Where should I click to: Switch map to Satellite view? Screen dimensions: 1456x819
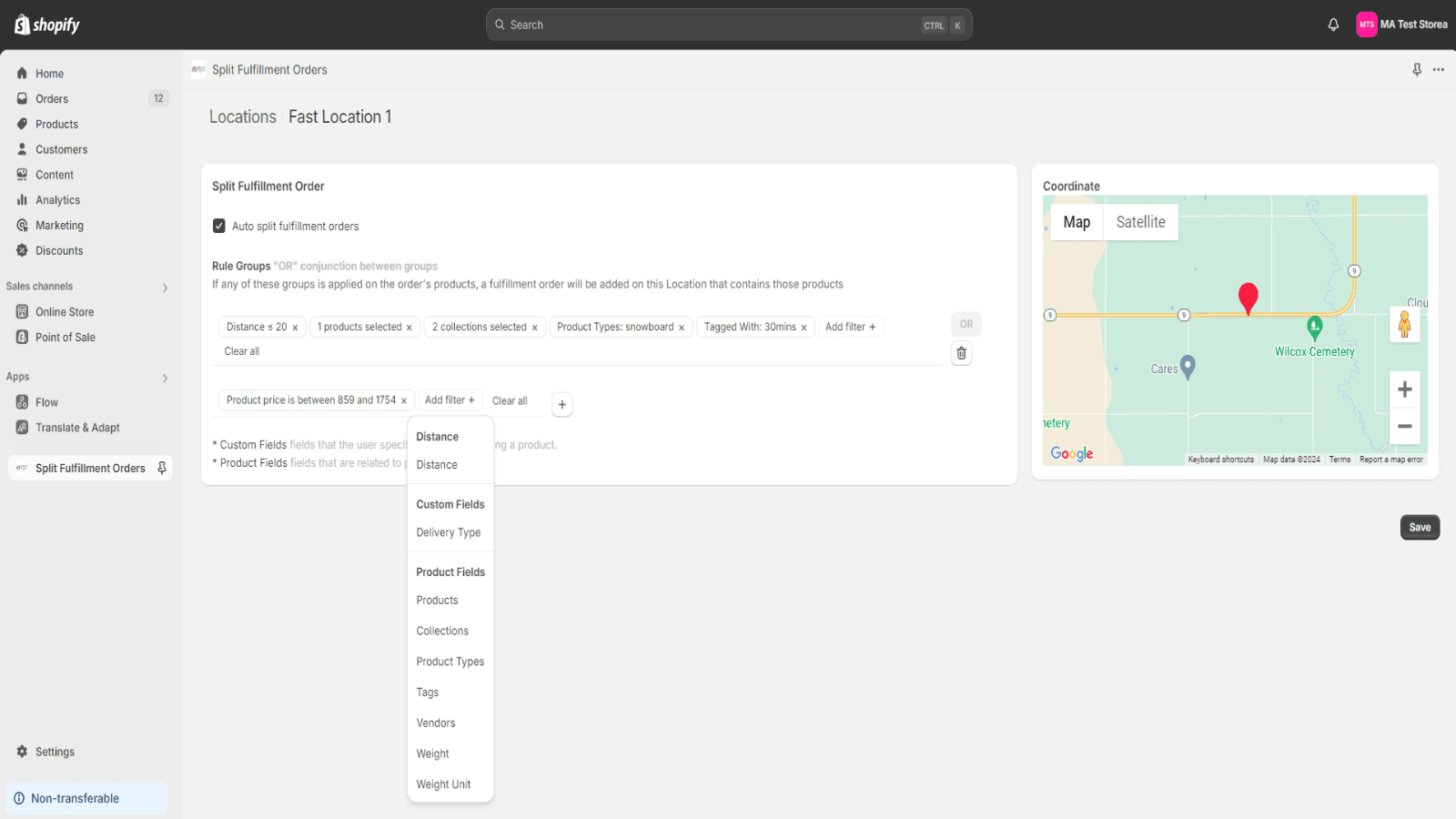pyautogui.click(x=1140, y=222)
